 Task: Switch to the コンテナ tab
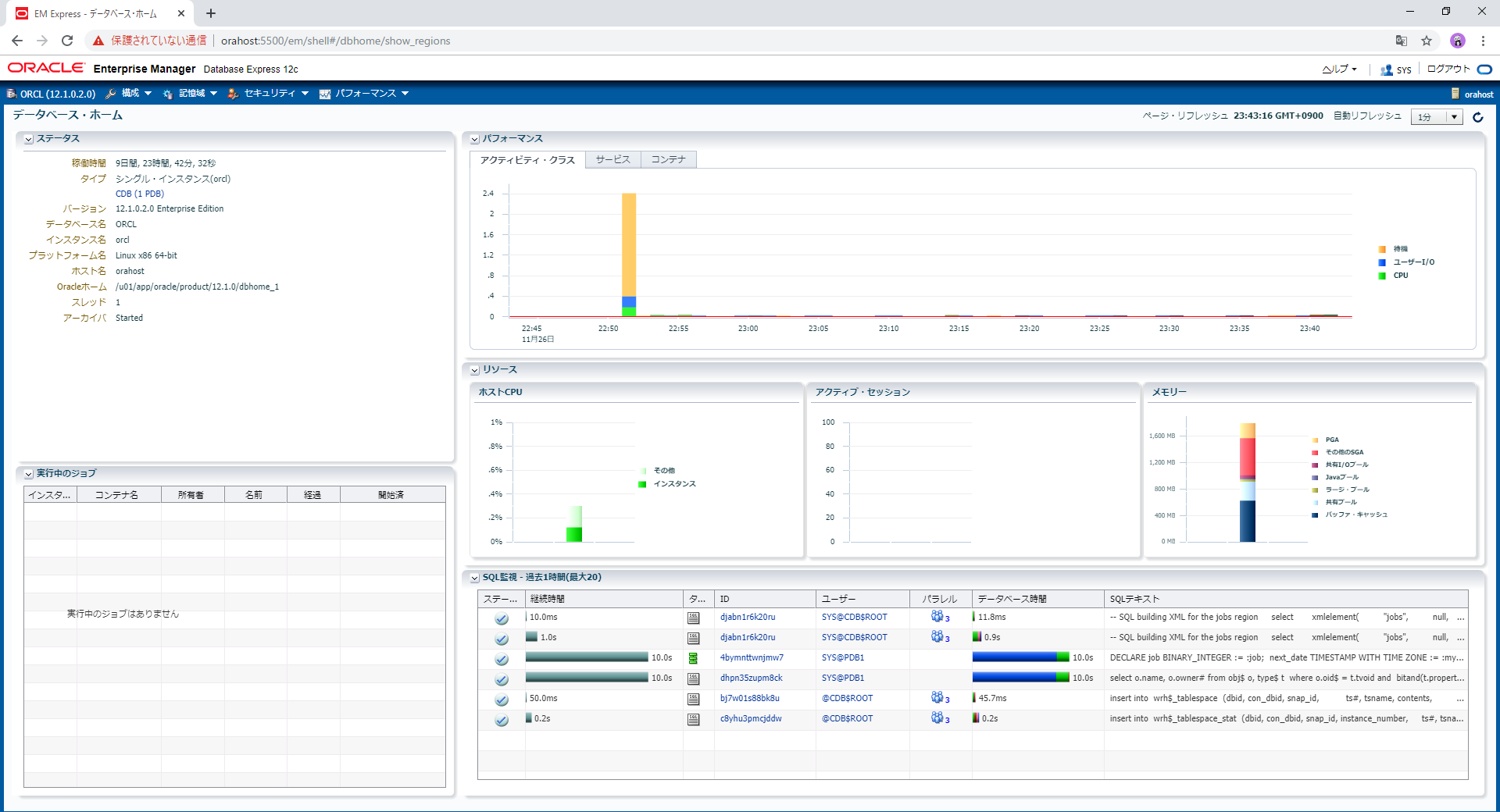pos(668,159)
